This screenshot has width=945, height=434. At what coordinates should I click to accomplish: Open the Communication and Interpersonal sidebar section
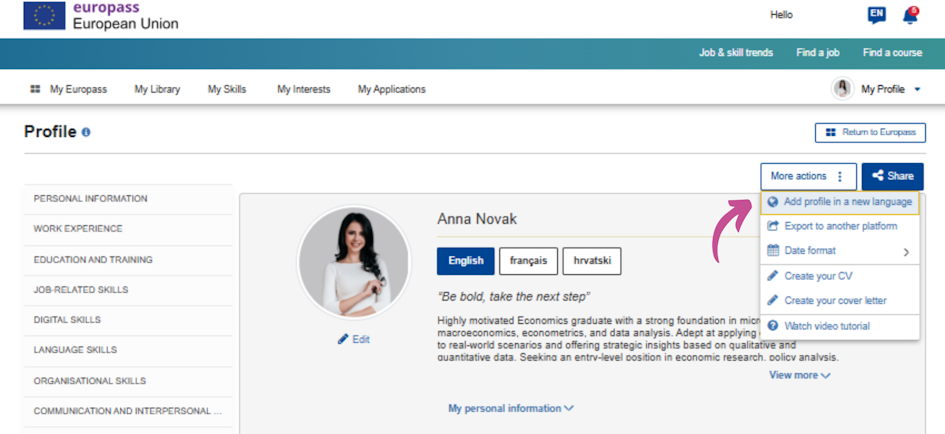click(x=128, y=412)
